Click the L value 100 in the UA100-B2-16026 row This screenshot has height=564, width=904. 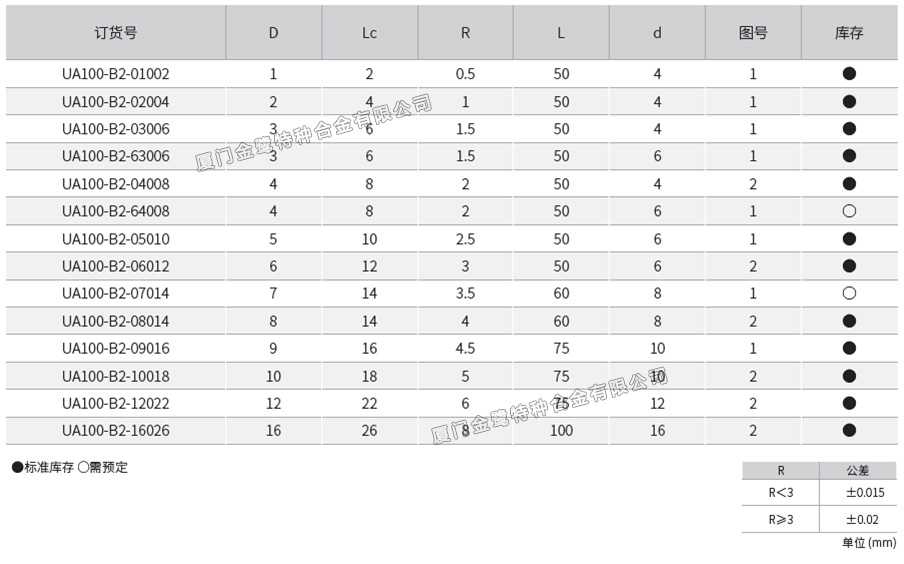[561, 431]
